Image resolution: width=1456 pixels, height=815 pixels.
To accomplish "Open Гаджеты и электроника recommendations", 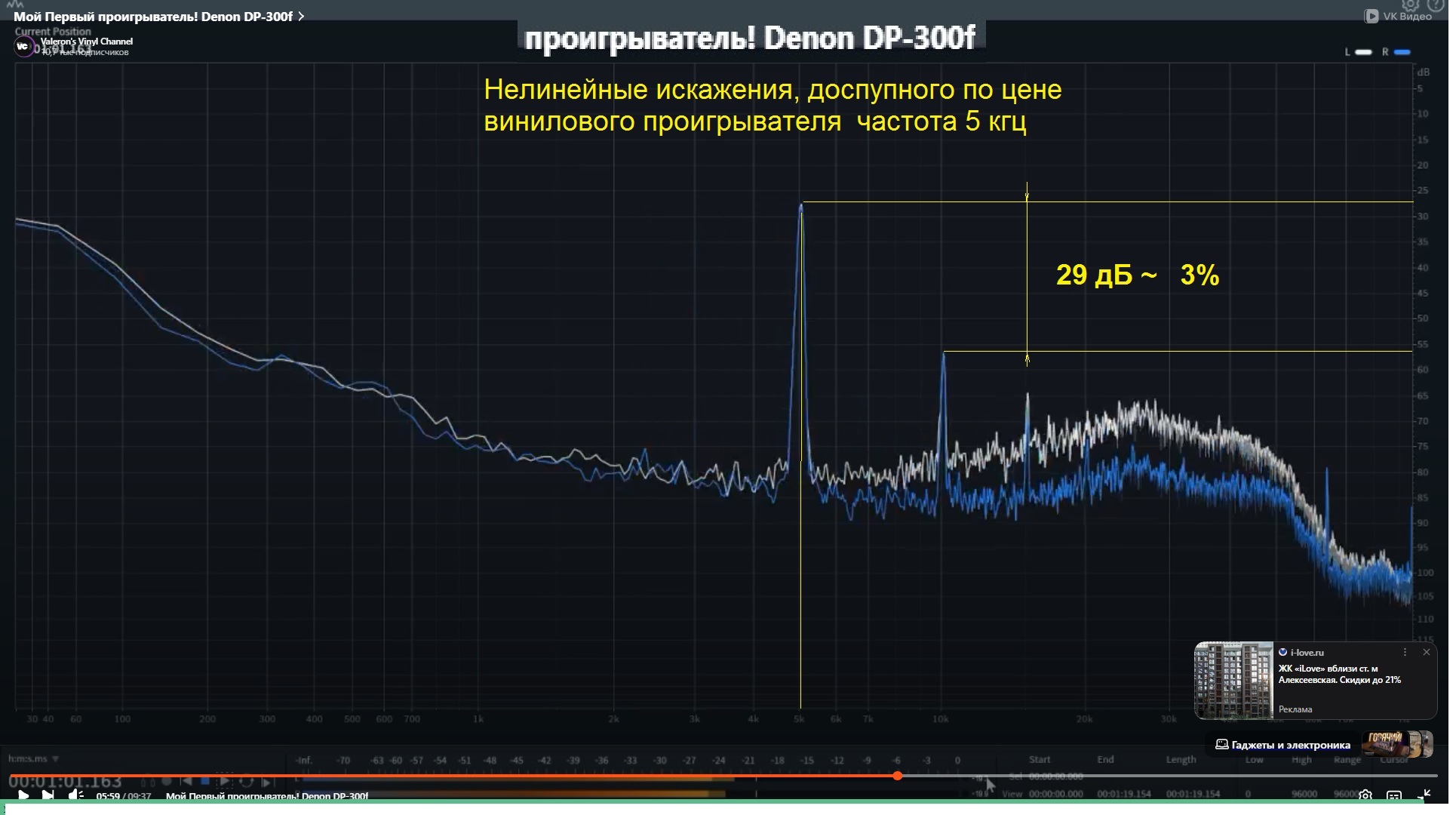I will click(1290, 745).
